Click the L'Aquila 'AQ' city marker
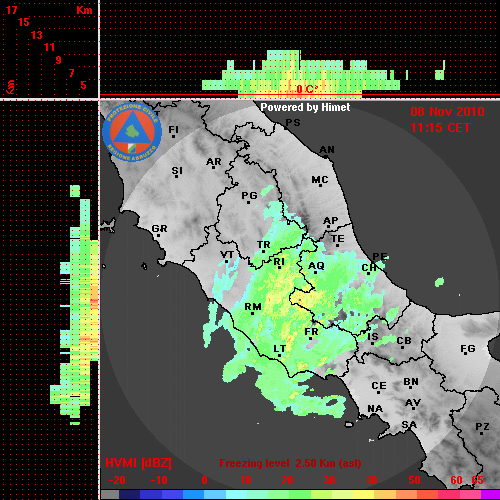The width and height of the screenshot is (500, 500). tap(316, 267)
